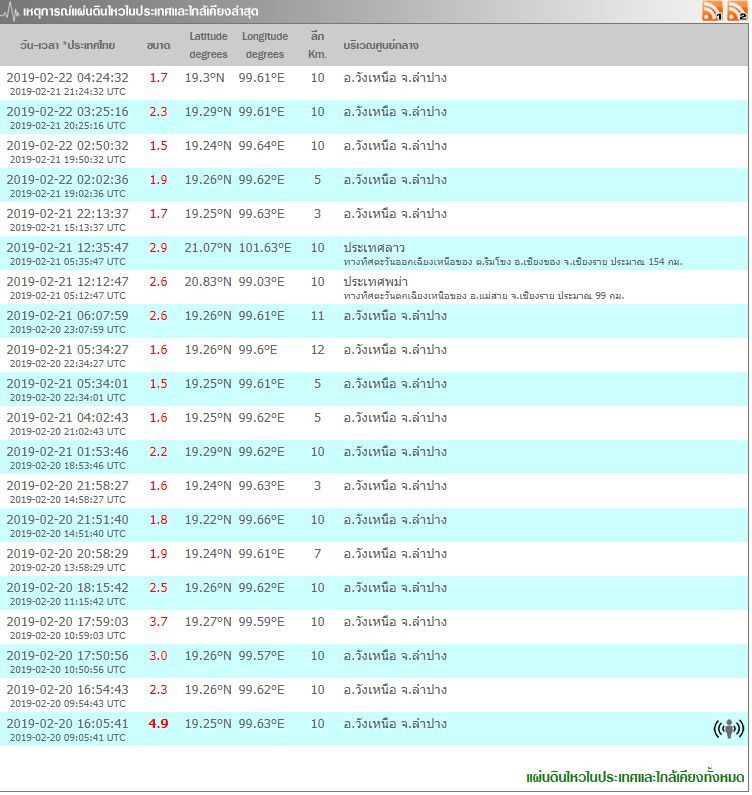The image size is (752, 795).
Task: Click the ขนาด magnitude column header
Action: (x=158, y=46)
